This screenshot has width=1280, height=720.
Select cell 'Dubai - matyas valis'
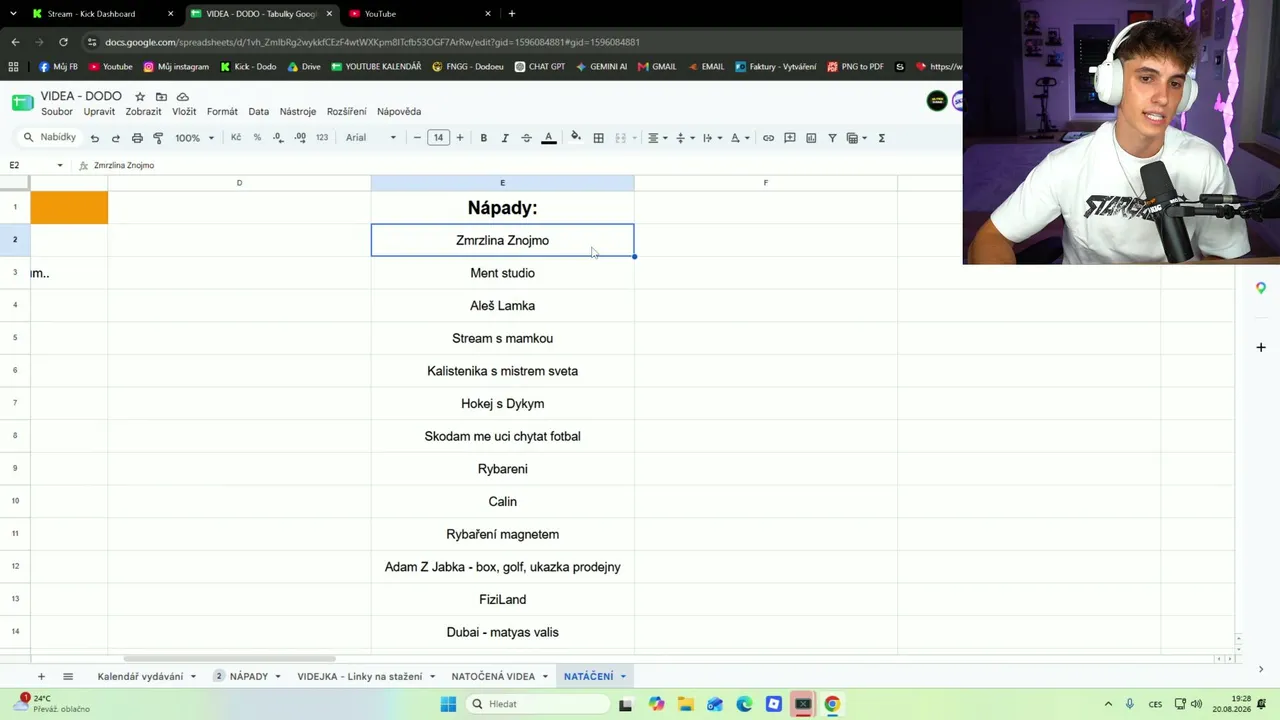coord(502,632)
